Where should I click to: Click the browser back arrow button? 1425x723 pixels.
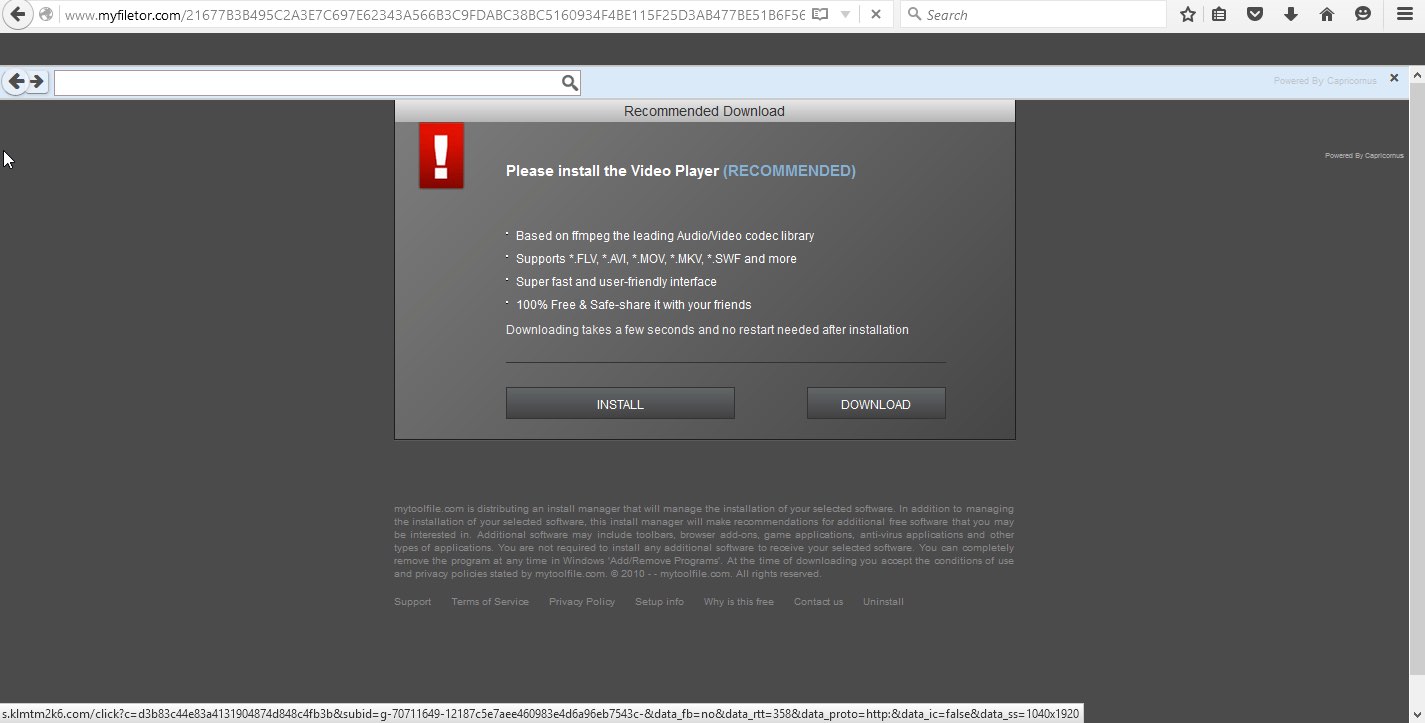pyautogui.click(x=17, y=15)
